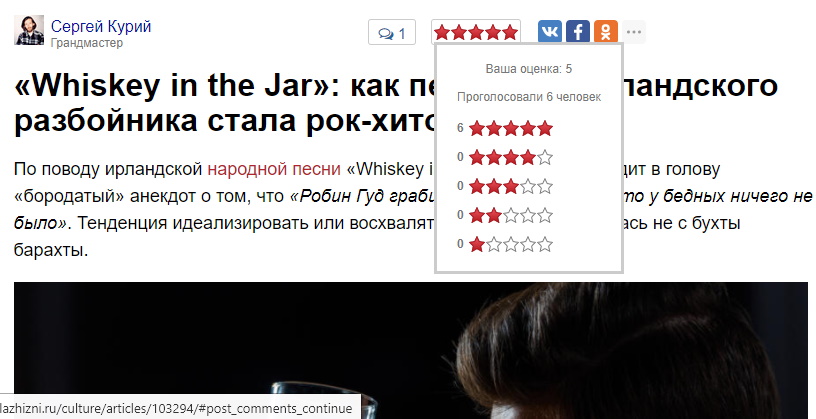Select the three-star row in popup
The height and width of the screenshot is (419, 816).
[505, 186]
